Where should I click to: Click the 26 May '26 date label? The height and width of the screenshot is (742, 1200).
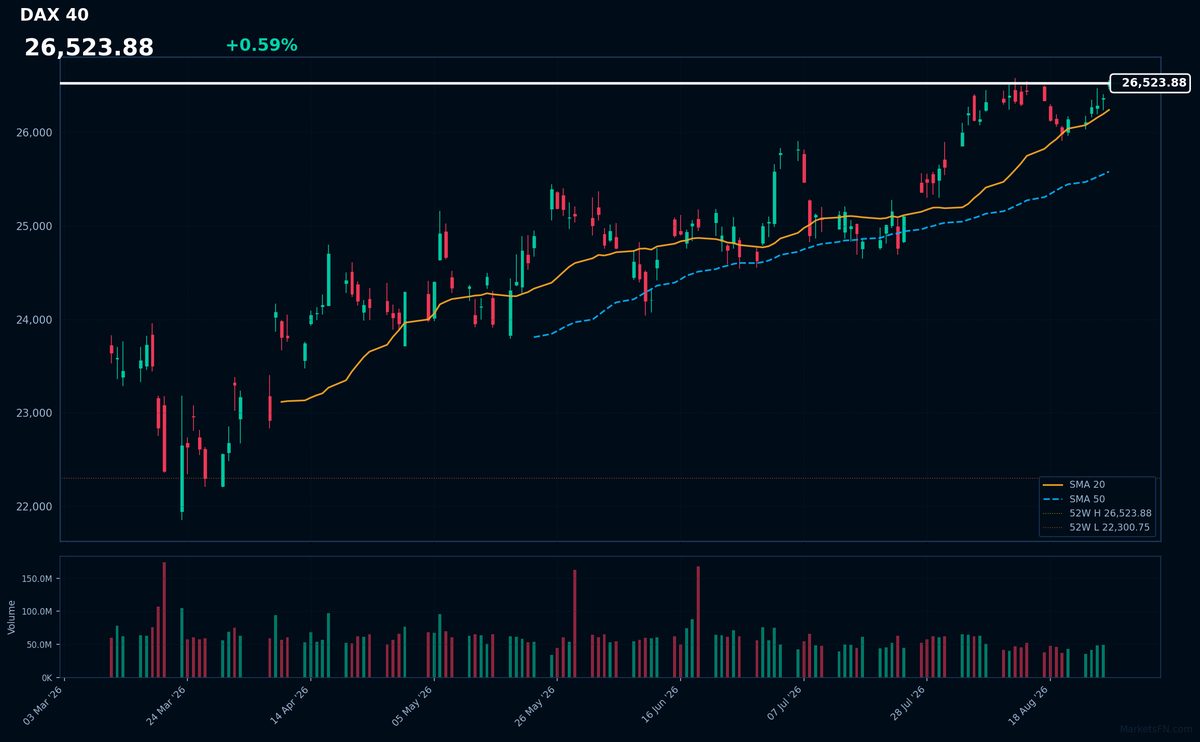(x=534, y=705)
